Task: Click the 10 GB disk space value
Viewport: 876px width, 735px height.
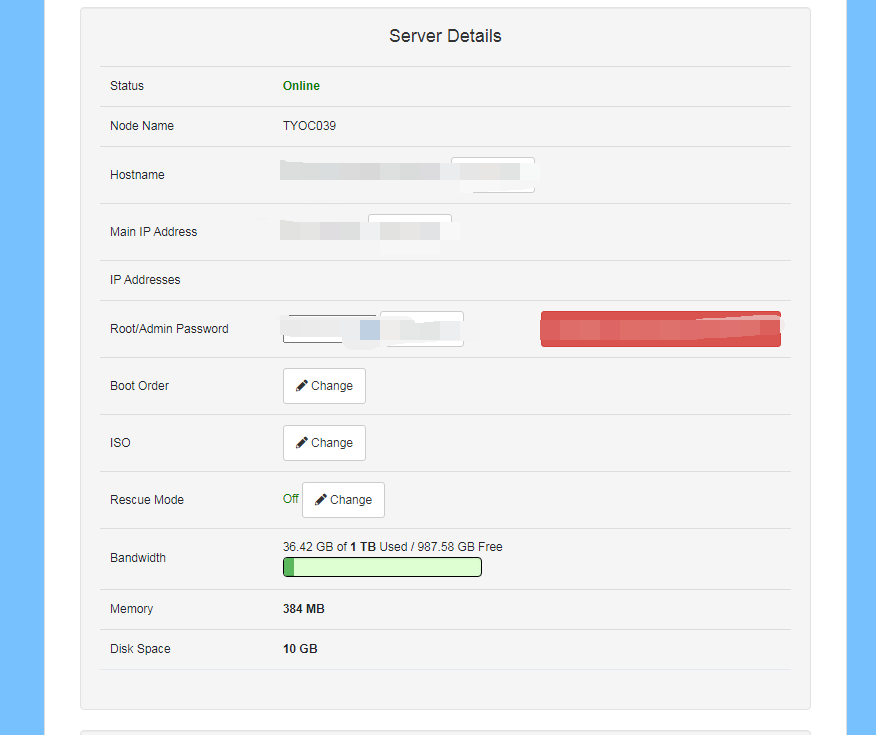Action: [300, 649]
